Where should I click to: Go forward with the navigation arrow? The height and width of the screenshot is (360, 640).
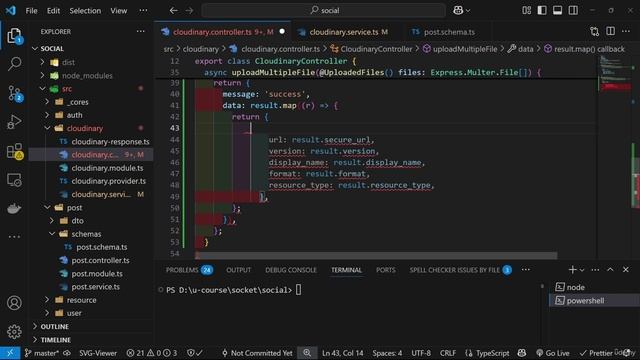189,11
